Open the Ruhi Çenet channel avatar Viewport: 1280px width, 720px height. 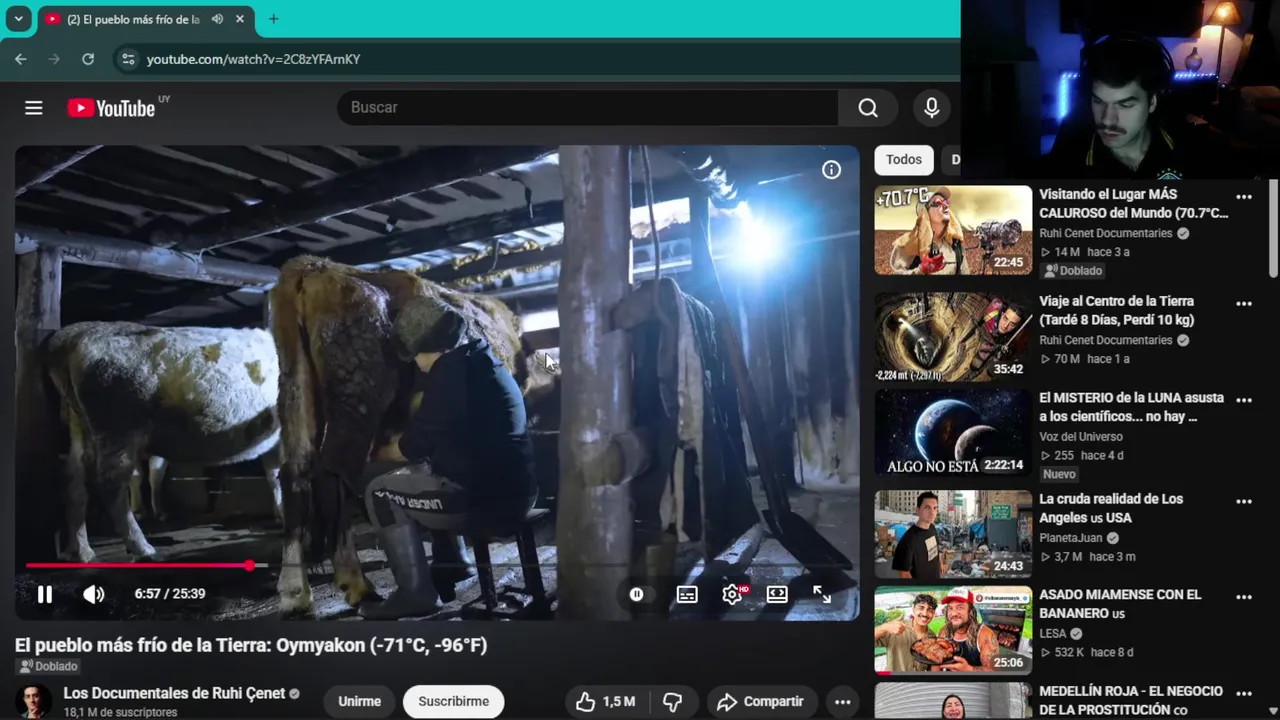tap(33, 702)
